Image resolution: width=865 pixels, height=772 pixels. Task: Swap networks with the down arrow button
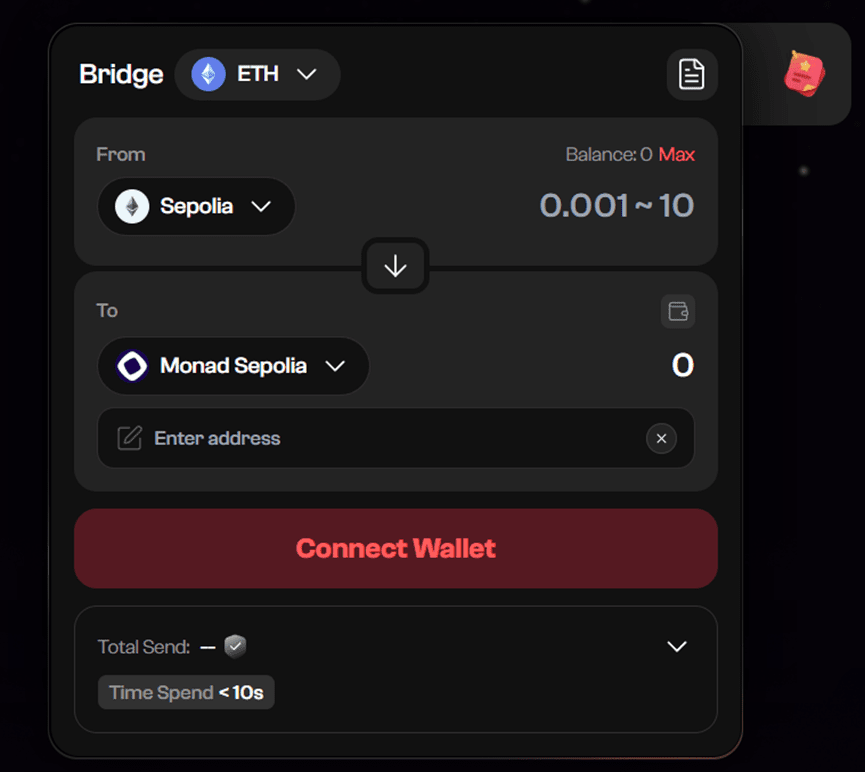tap(395, 266)
